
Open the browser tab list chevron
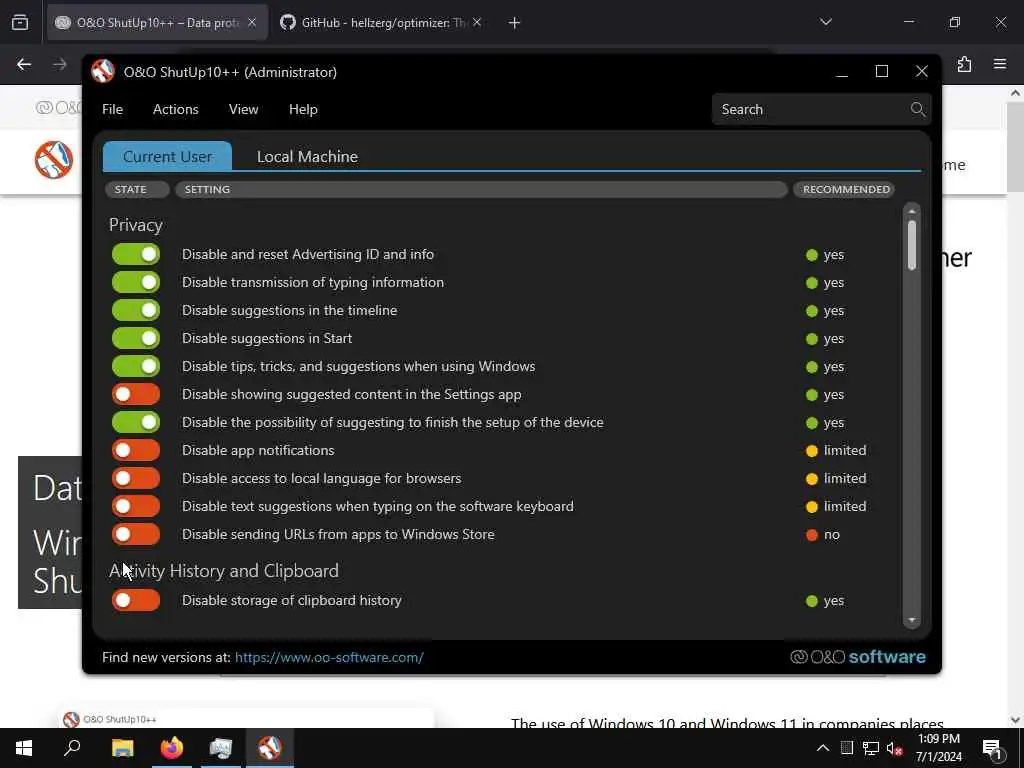coord(825,22)
